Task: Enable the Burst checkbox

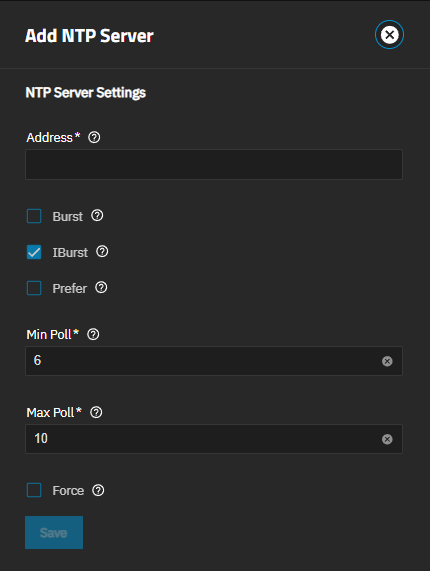Action: pos(34,216)
